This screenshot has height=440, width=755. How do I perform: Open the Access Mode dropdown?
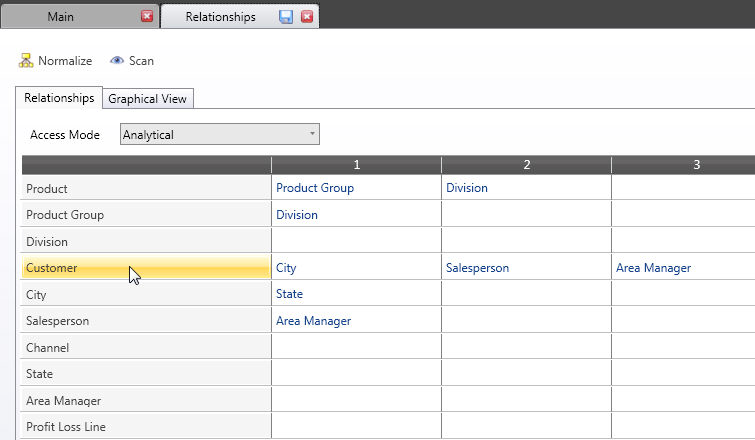point(220,134)
